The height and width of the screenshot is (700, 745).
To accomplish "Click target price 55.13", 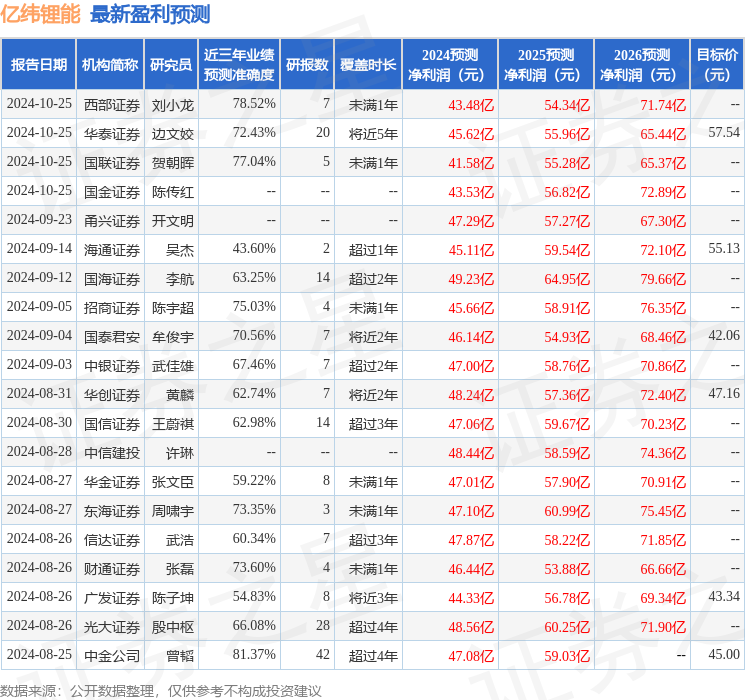I will coord(724,248).
